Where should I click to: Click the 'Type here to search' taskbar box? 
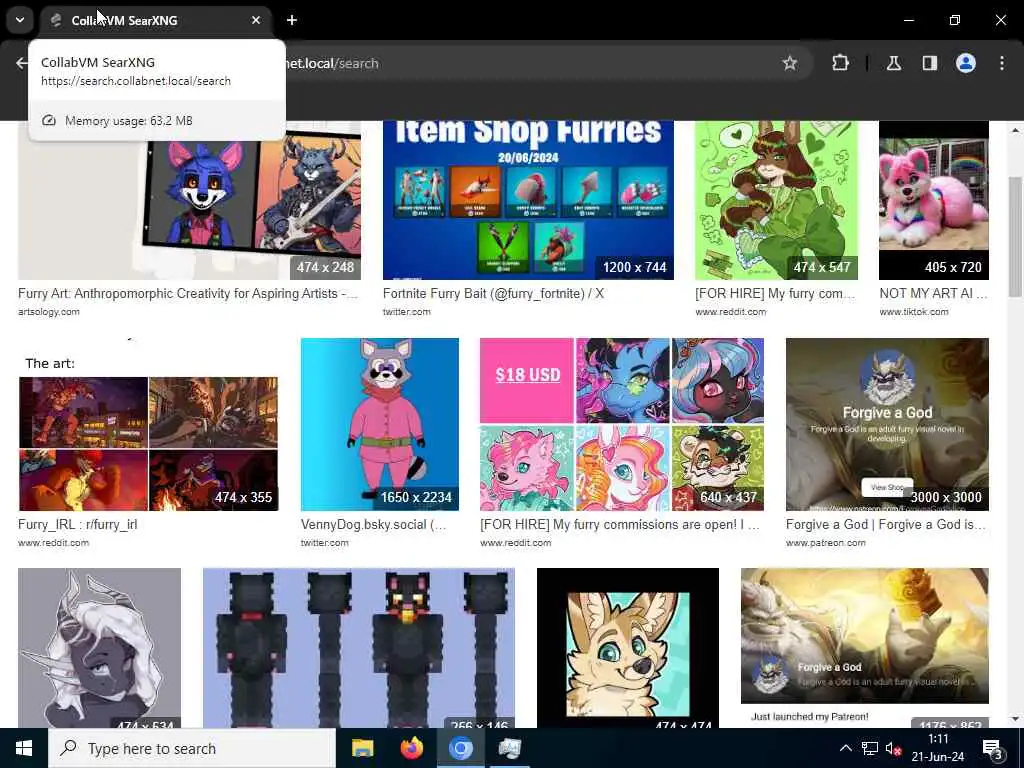pos(192,748)
